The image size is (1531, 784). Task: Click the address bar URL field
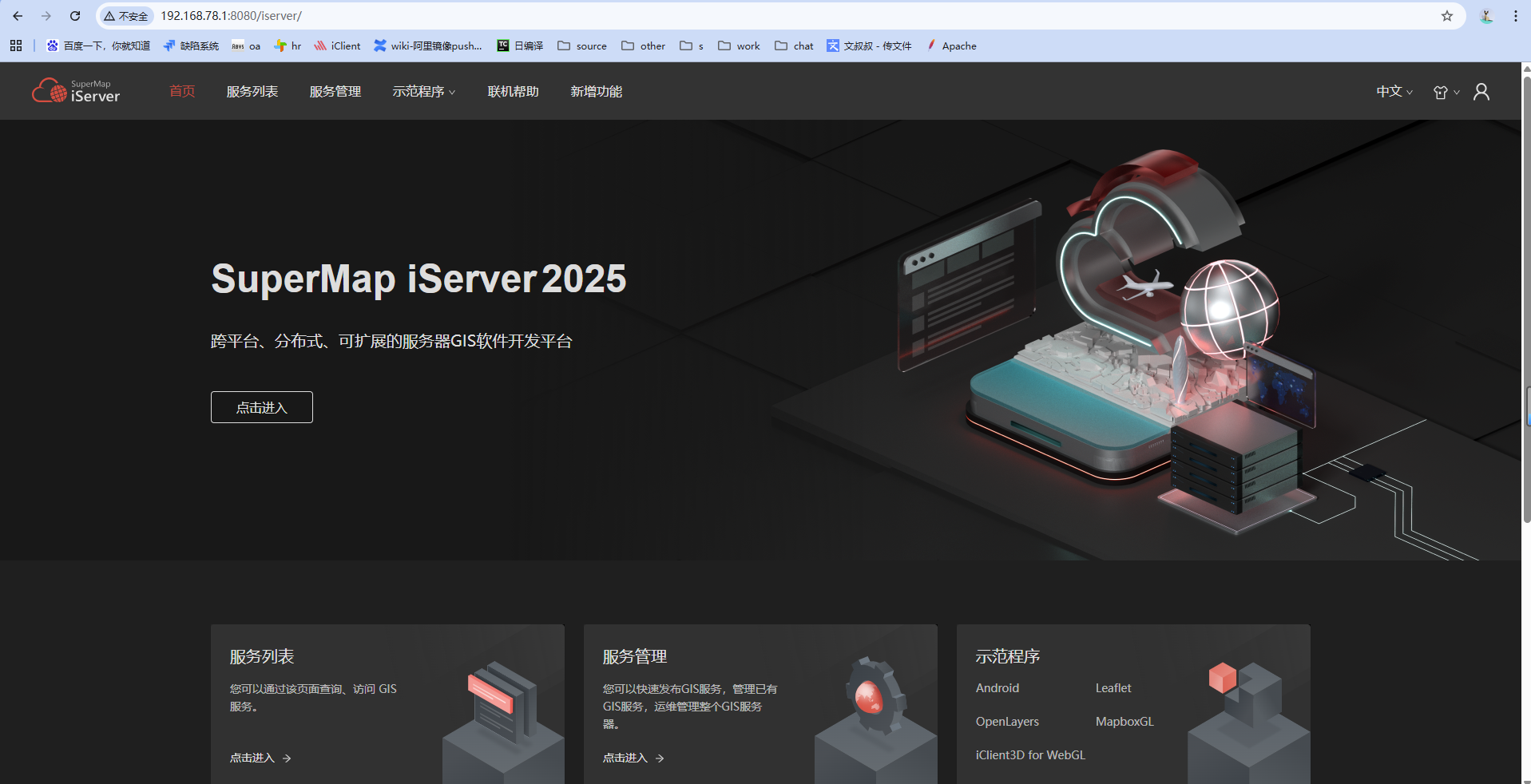coord(783,16)
